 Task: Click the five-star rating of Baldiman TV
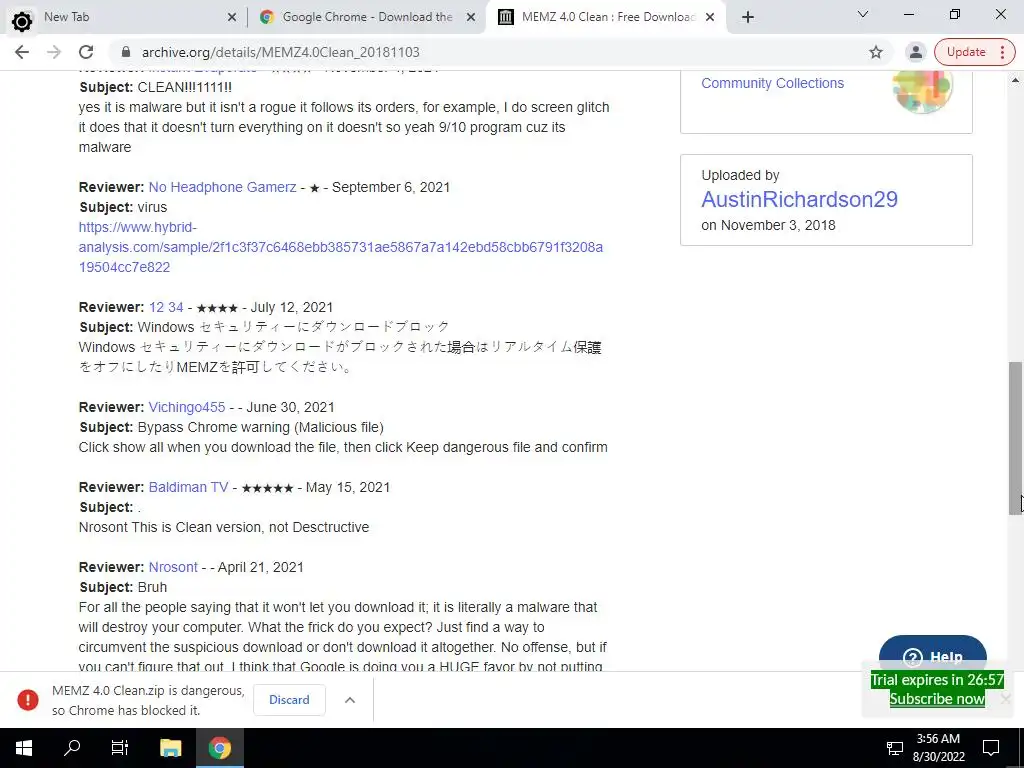(x=267, y=488)
